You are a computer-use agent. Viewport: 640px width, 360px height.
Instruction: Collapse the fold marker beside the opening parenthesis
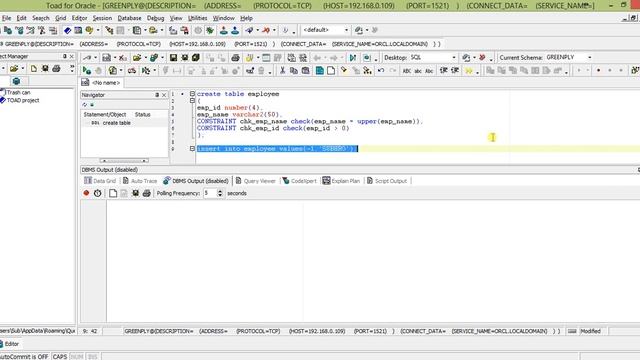coord(192,101)
